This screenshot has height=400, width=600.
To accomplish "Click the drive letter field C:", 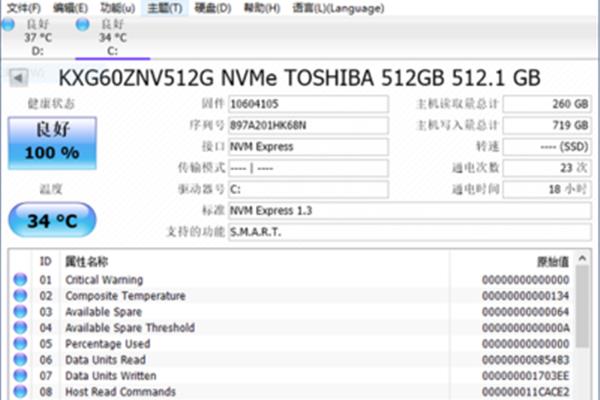I will coord(308,189).
